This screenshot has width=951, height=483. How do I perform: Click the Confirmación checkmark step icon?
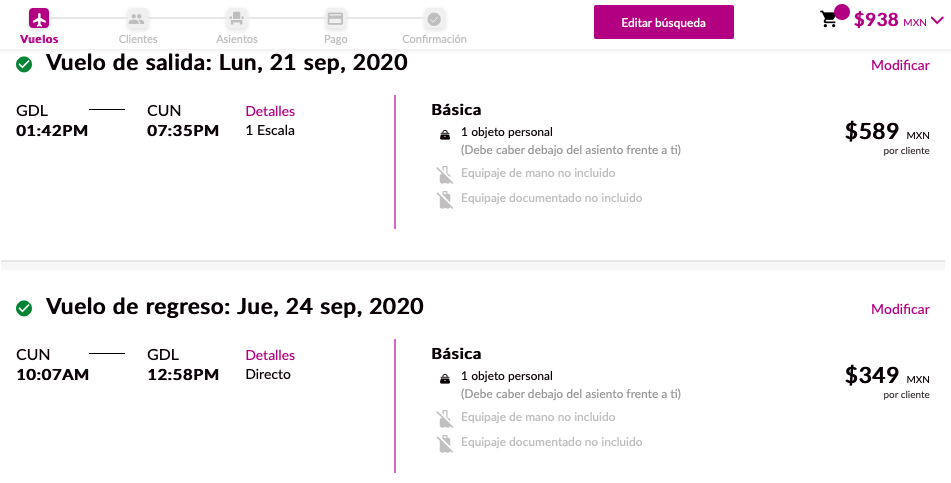click(x=434, y=18)
